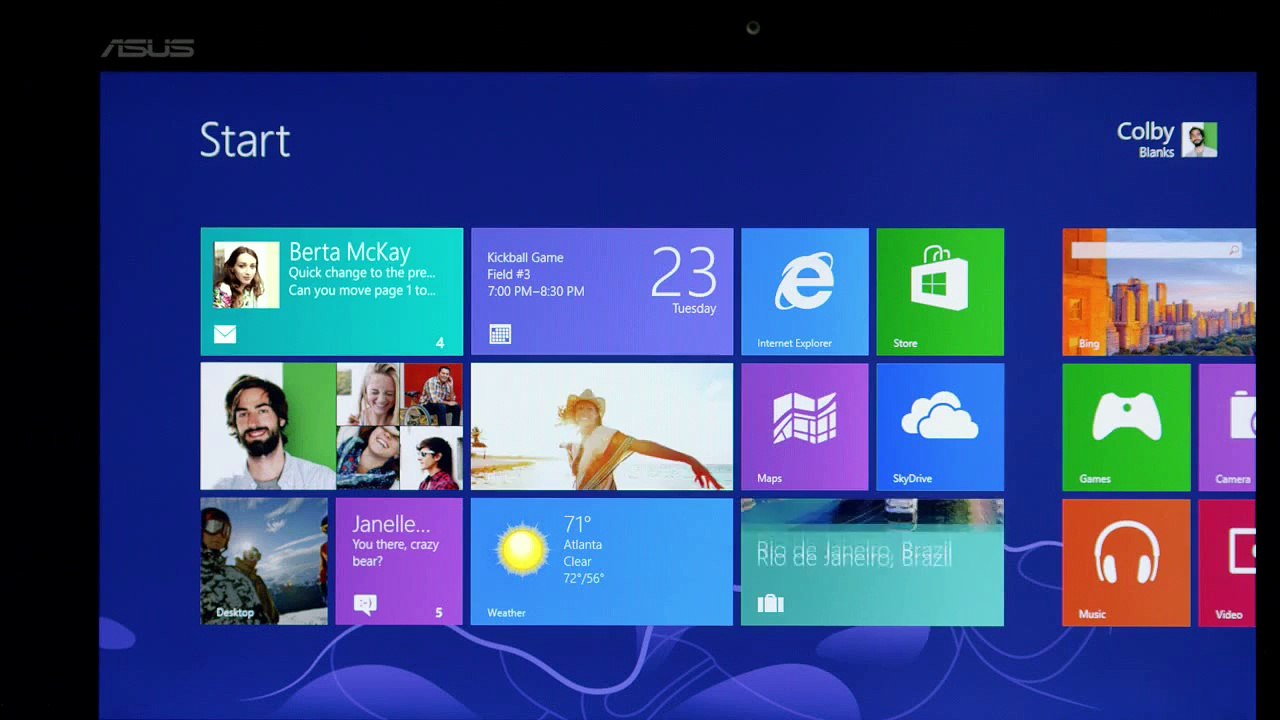
Task: Click the "7:00 PM–8:30 PM" event time
Action: (x=535, y=291)
